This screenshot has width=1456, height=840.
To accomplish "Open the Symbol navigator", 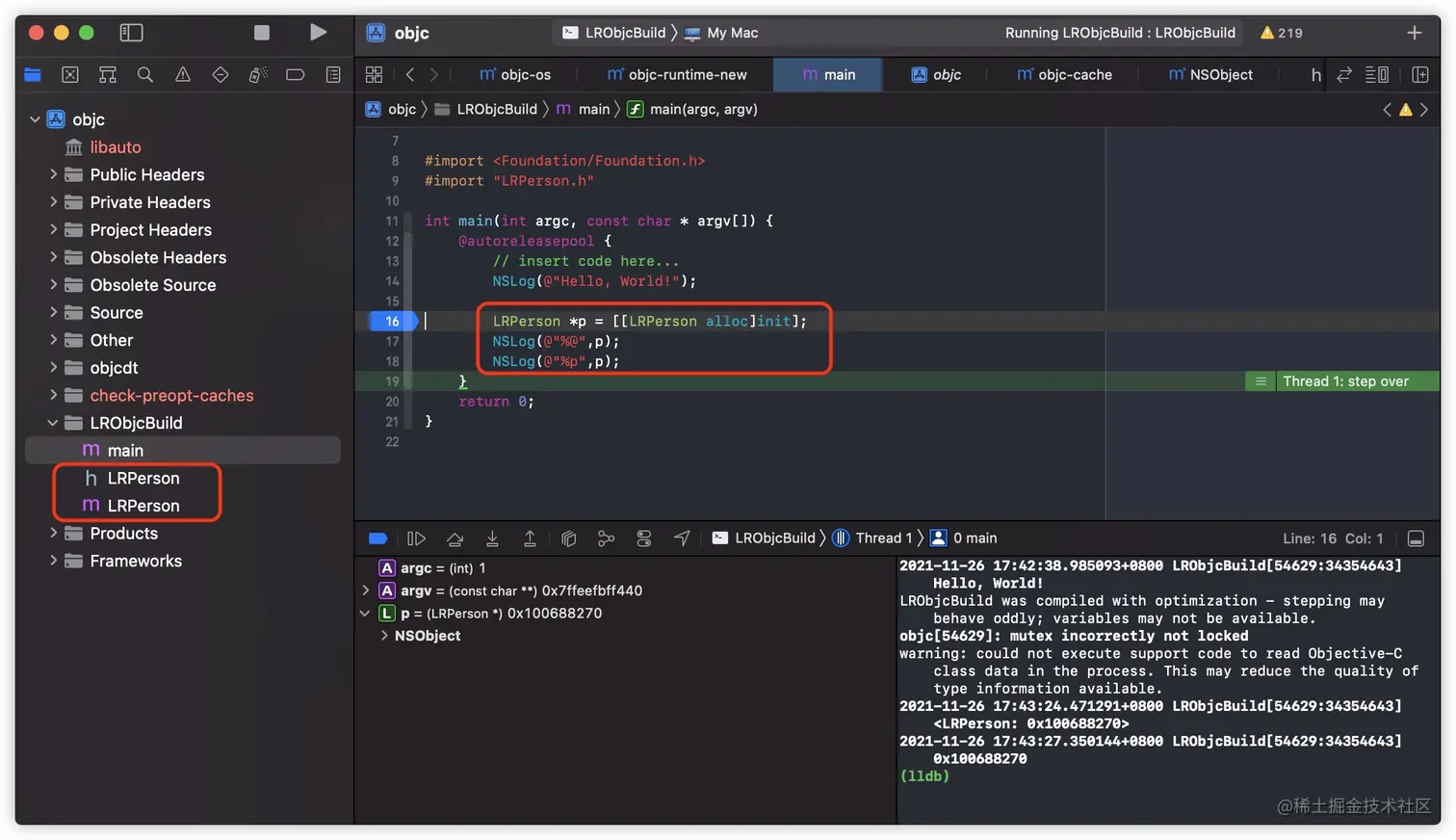I will tap(108, 74).
